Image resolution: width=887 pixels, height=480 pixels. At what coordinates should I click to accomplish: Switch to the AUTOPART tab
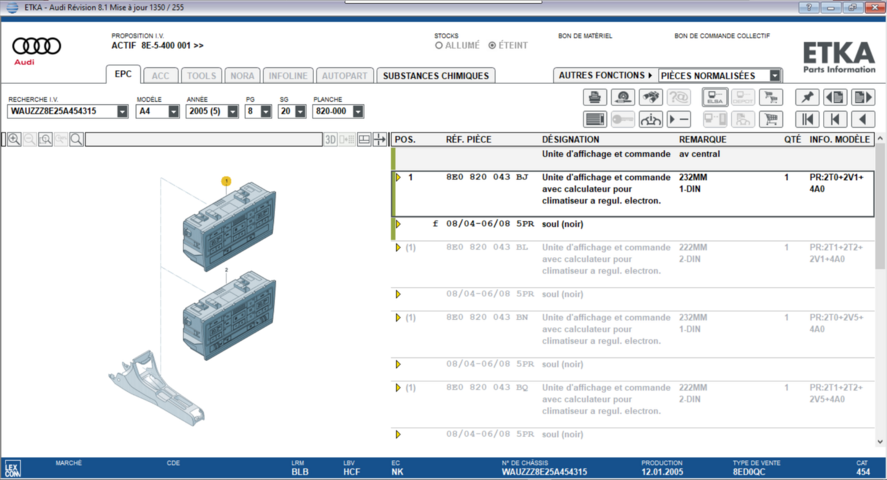click(345, 76)
